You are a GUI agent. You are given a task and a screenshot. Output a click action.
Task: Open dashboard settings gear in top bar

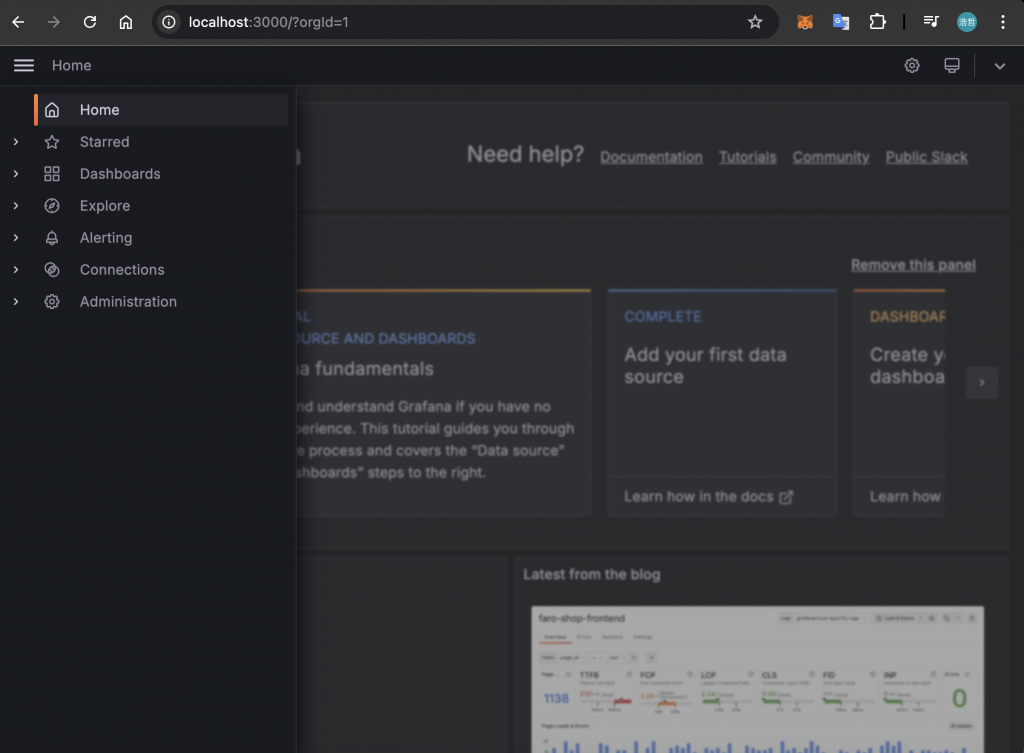(x=912, y=65)
